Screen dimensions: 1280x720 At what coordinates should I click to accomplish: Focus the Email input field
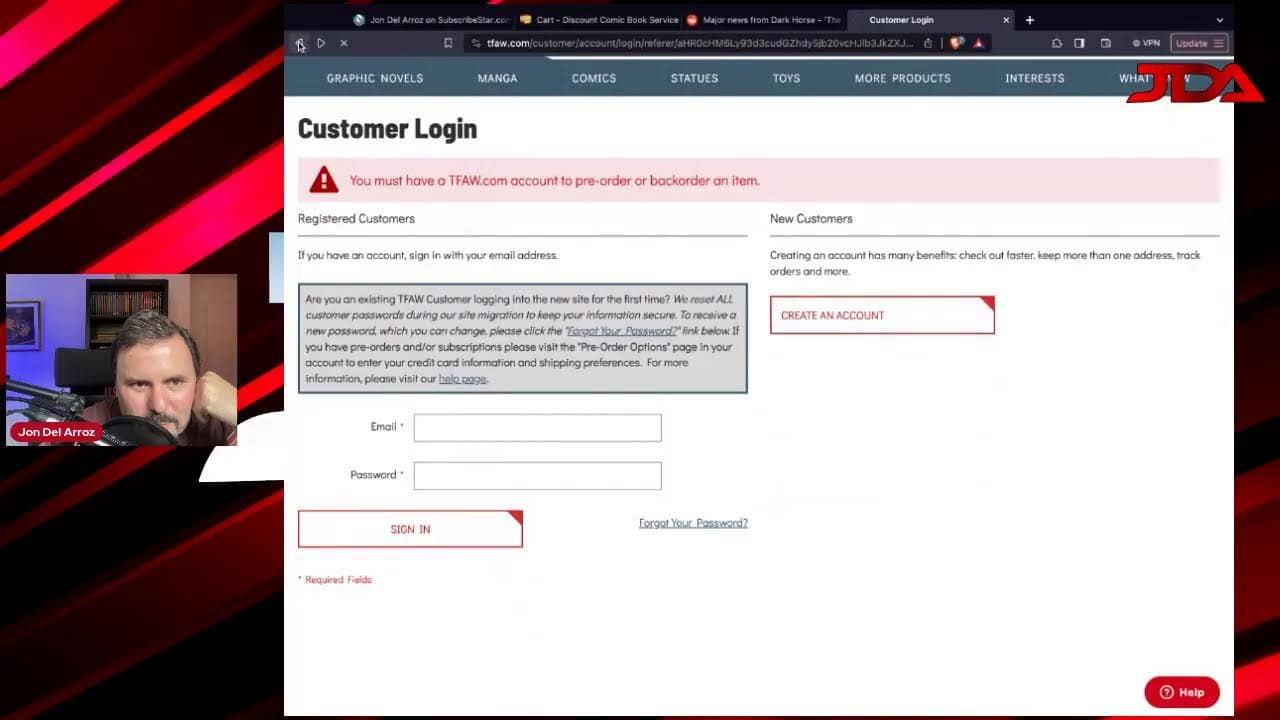(x=537, y=428)
